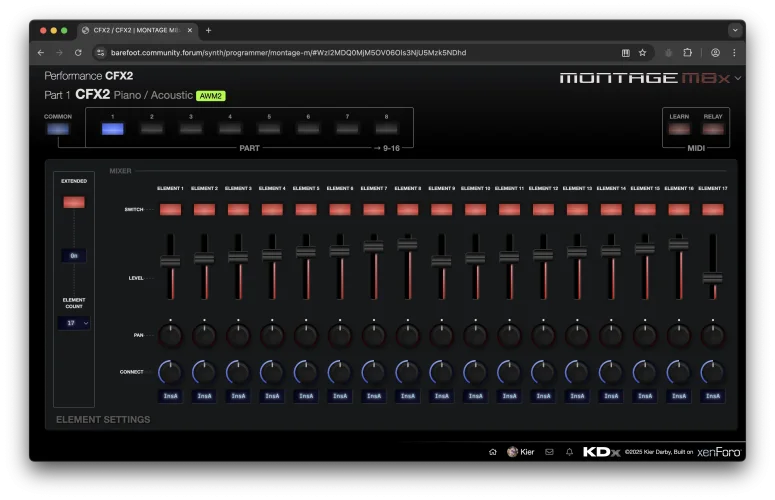Select Part 7 button
The height and width of the screenshot is (500, 775).
click(347, 129)
